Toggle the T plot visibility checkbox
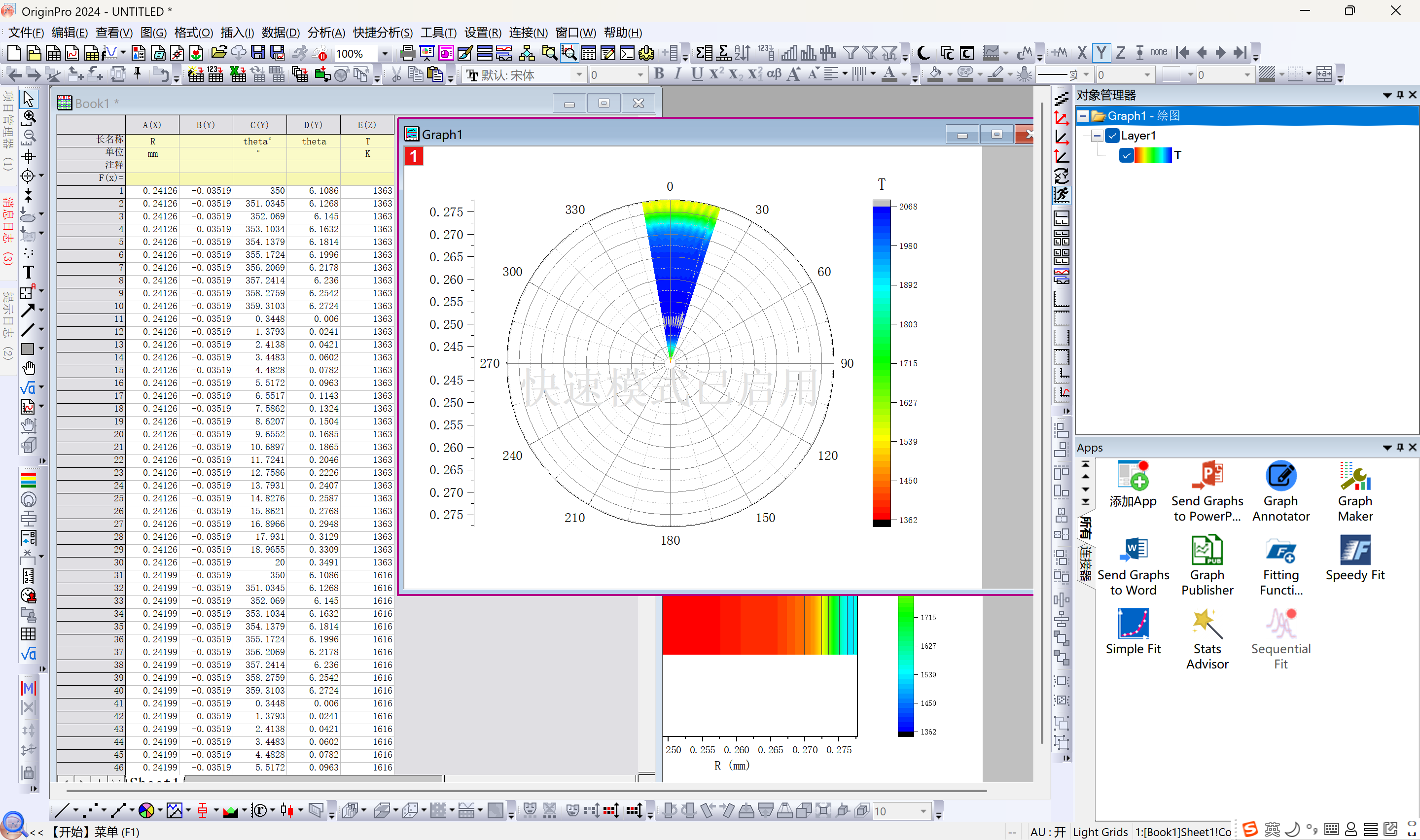 point(1126,155)
